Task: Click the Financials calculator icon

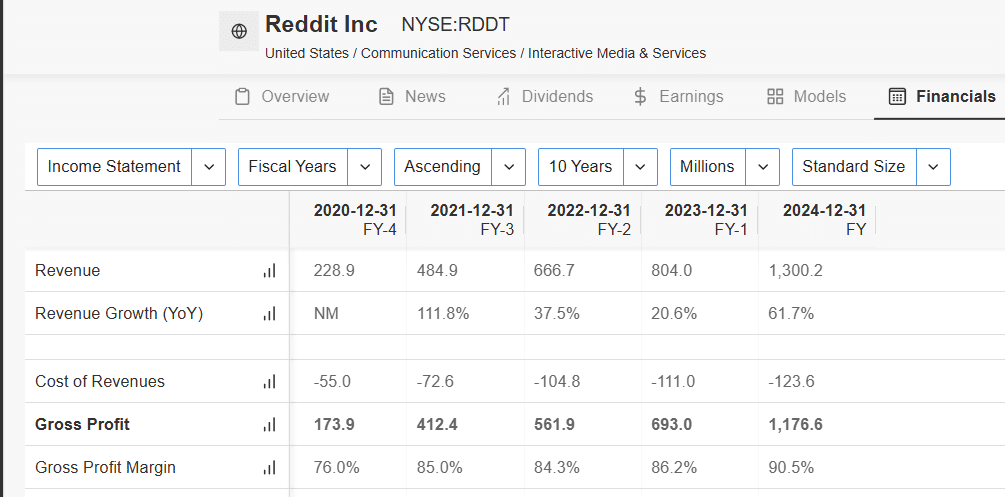Action: click(x=897, y=97)
